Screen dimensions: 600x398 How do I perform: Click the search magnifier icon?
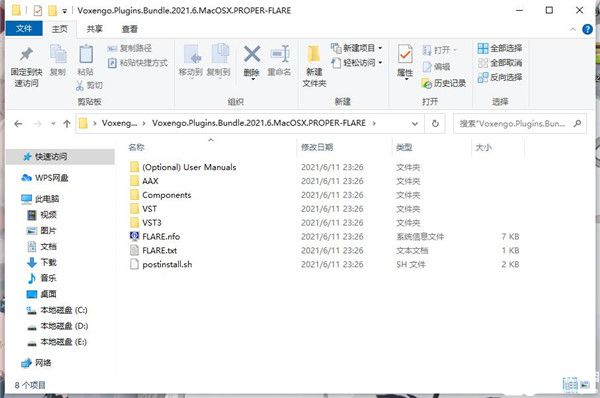pos(577,123)
